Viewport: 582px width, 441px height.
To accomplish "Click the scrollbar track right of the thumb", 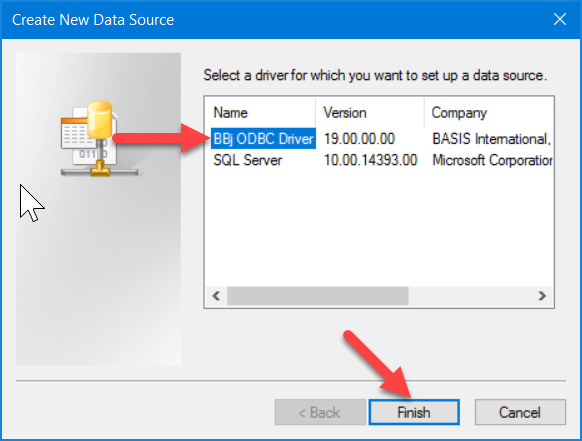I will (x=470, y=296).
